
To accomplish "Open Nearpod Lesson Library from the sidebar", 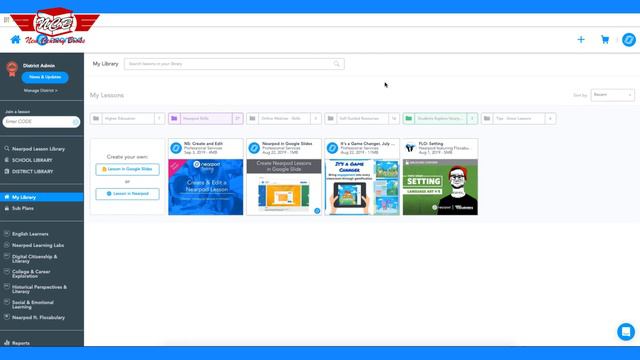I will pyautogui.click(x=38, y=149).
